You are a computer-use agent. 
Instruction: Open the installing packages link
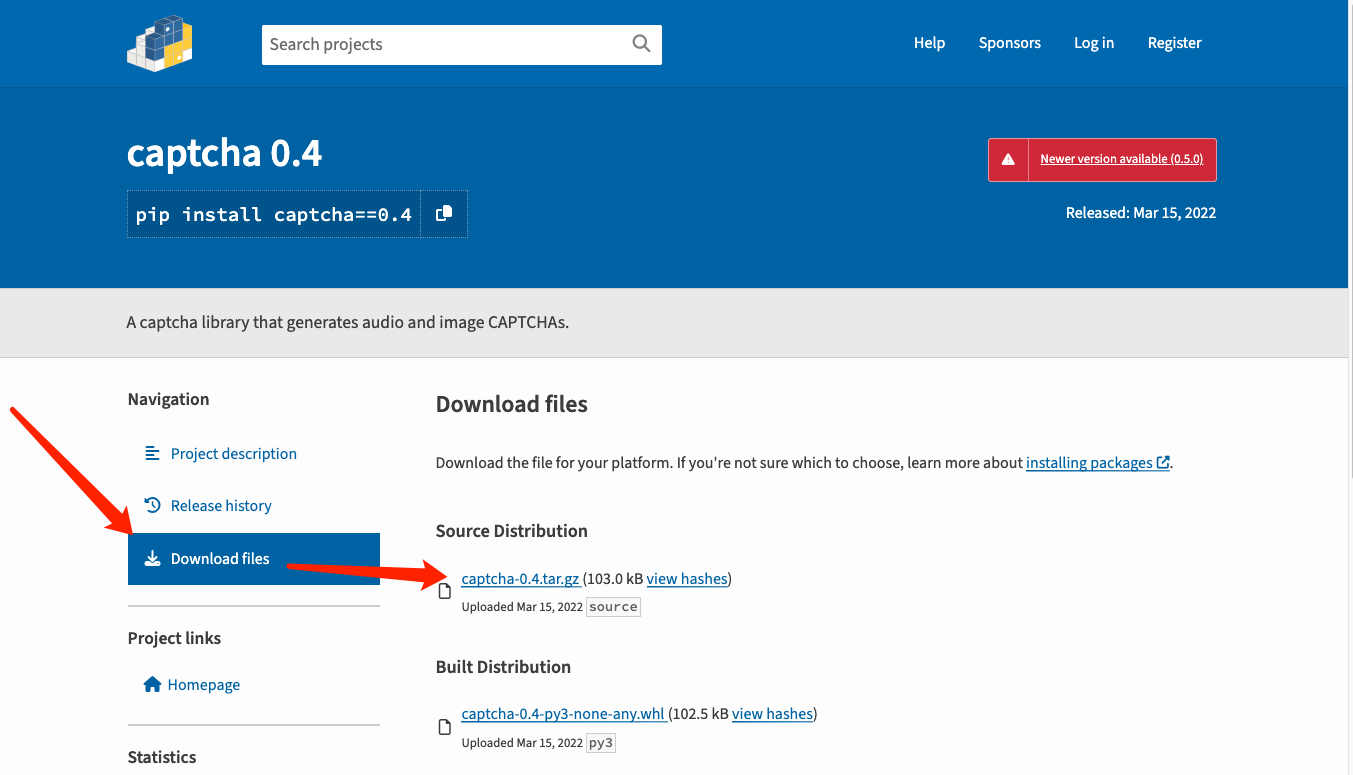[1097, 463]
